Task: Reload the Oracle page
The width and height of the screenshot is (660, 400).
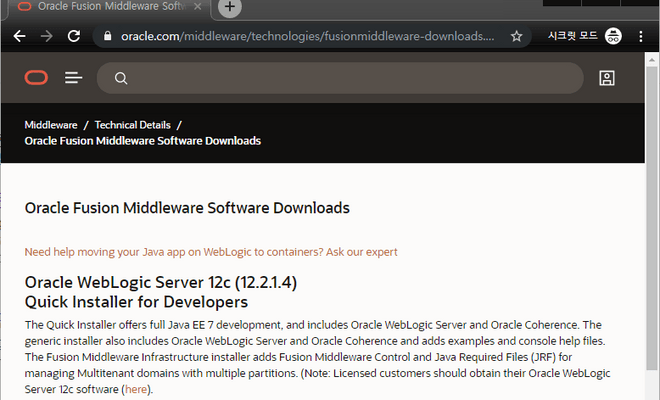Action: pos(74,36)
